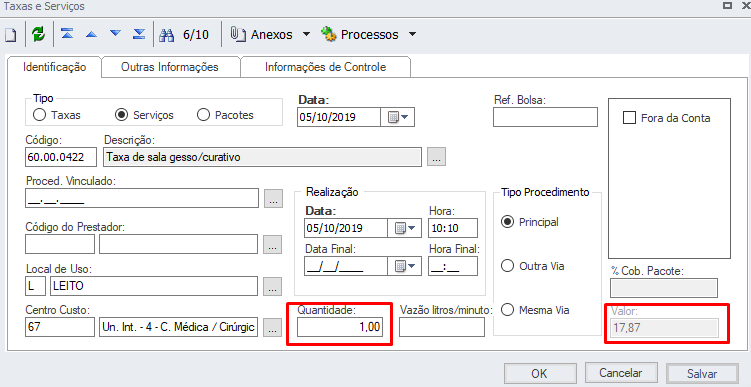Click the Proced. Vinculado input field
Screen dimensions: 751x387
click(x=142, y=198)
